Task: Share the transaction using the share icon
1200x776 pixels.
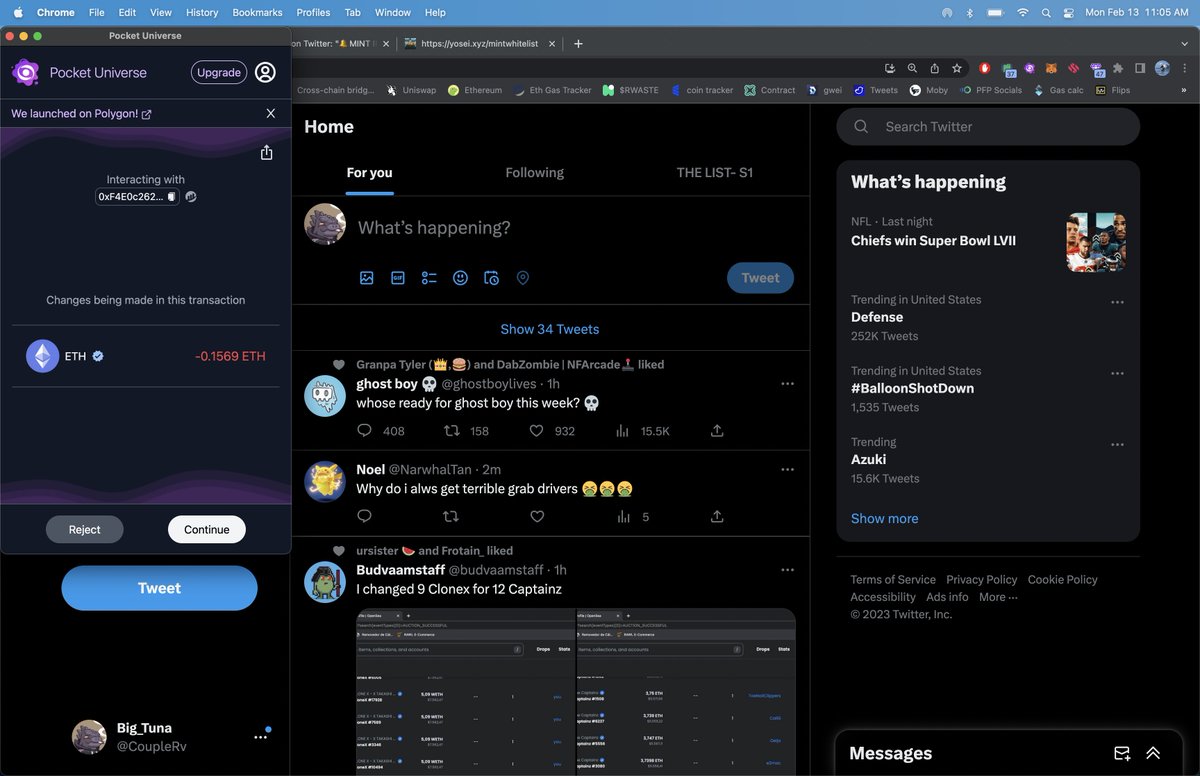Action: pos(267,152)
